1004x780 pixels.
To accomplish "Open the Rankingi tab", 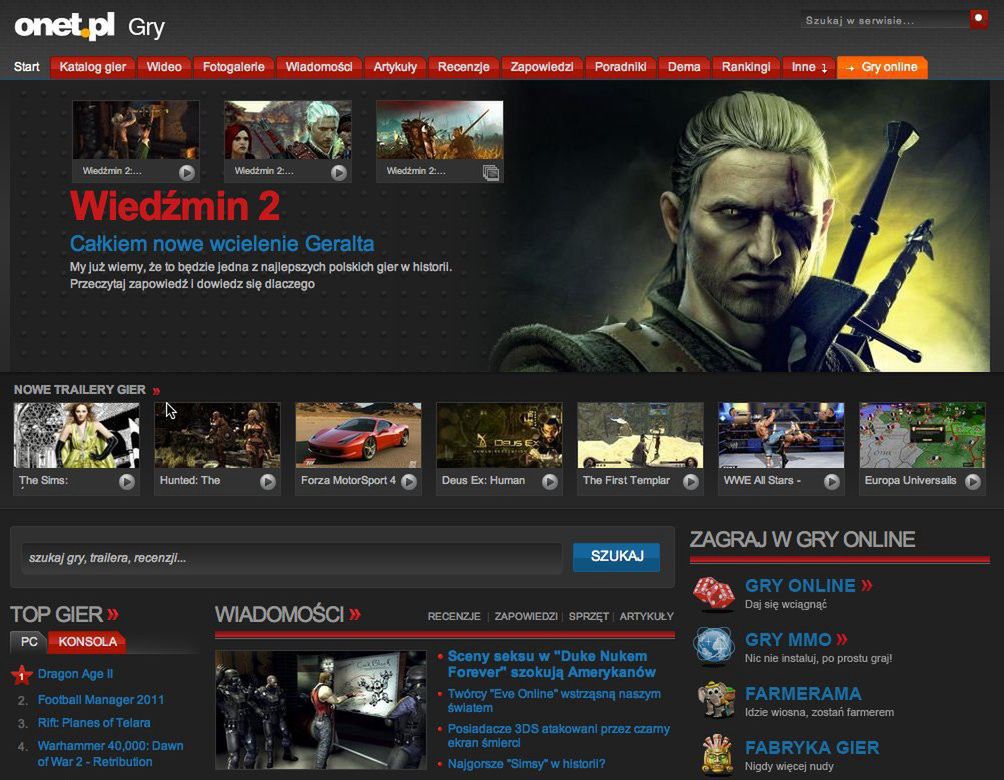I will (746, 67).
